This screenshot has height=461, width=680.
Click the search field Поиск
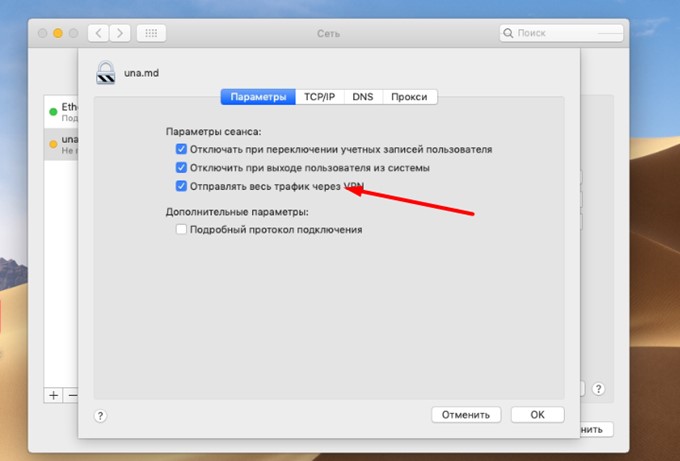561,33
